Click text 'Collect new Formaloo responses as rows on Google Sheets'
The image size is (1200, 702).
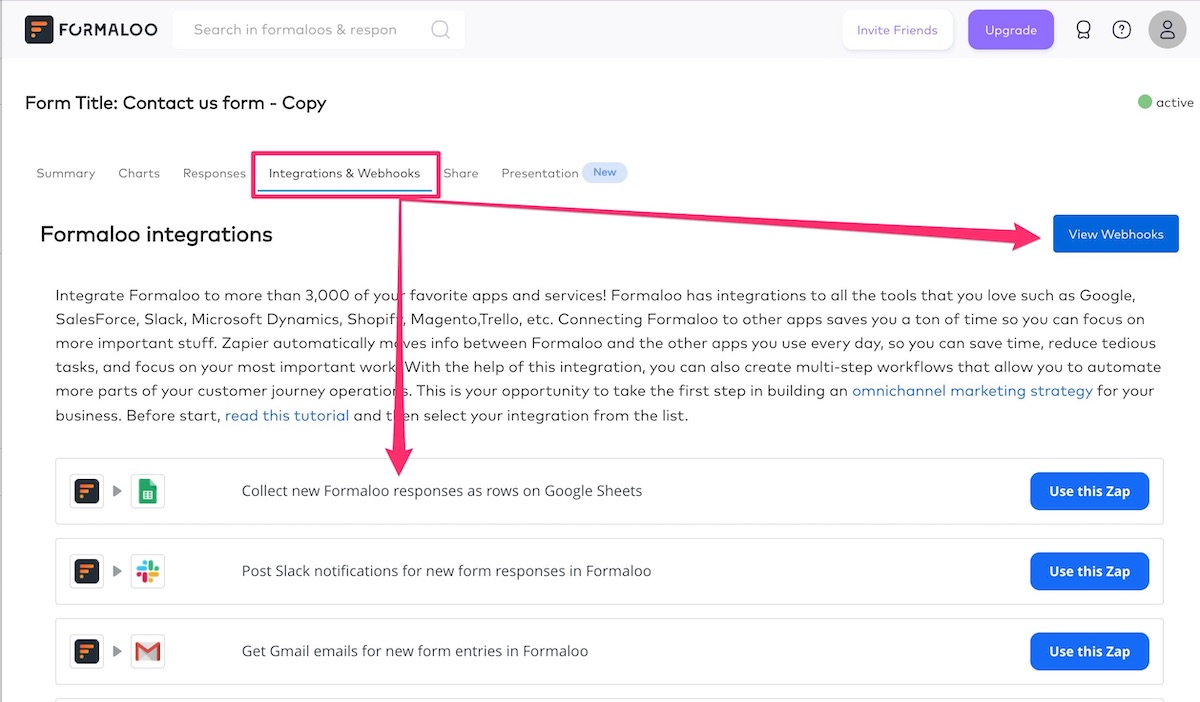point(442,491)
